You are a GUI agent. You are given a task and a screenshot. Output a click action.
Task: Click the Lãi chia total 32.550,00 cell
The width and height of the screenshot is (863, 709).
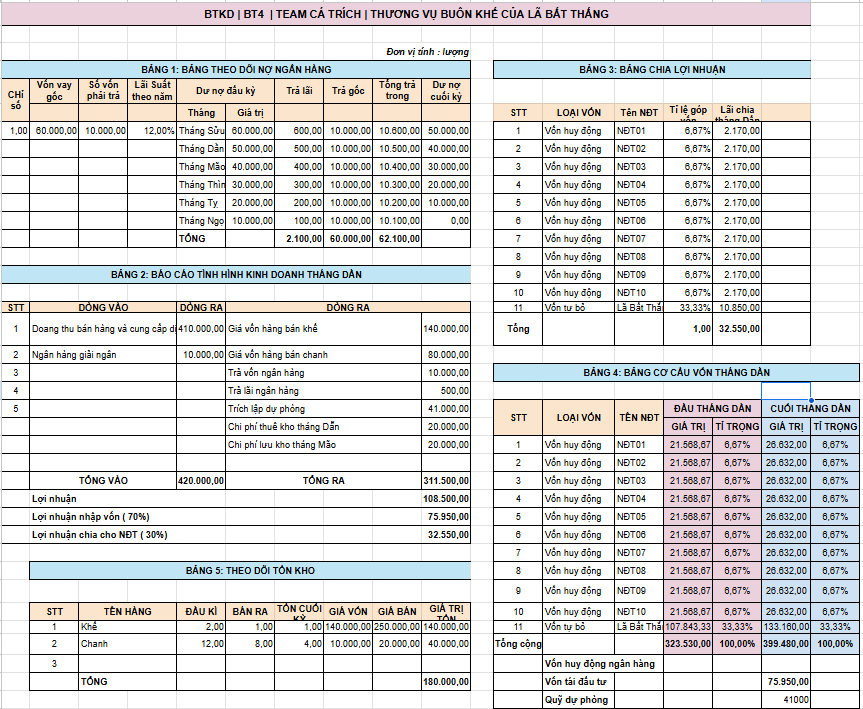[737, 329]
